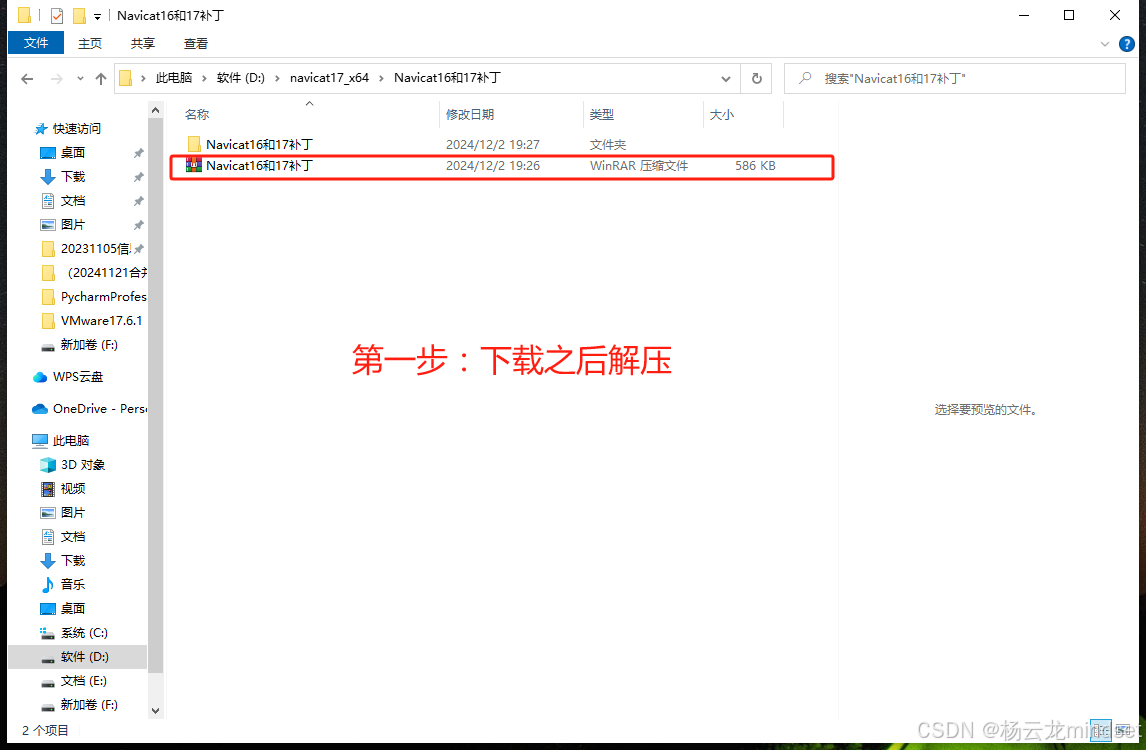Screen dimensions: 1146x750
Task: Switch to the 主页 ribbon tab
Action: click(x=90, y=44)
